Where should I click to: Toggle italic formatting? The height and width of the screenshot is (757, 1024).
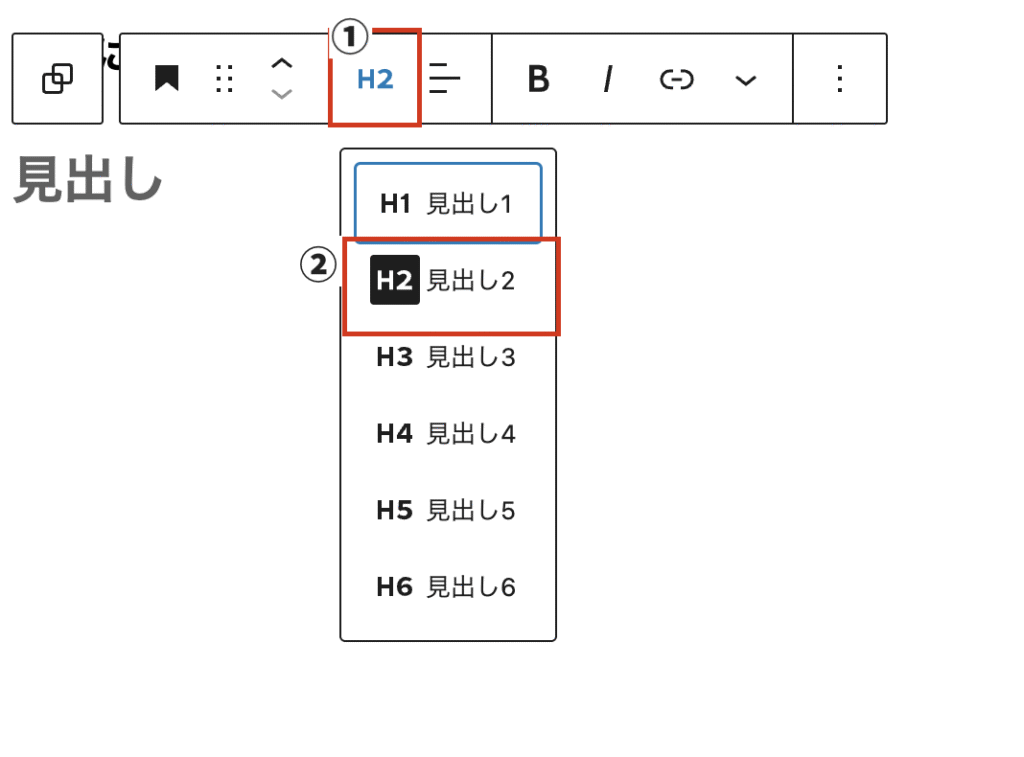607,79
